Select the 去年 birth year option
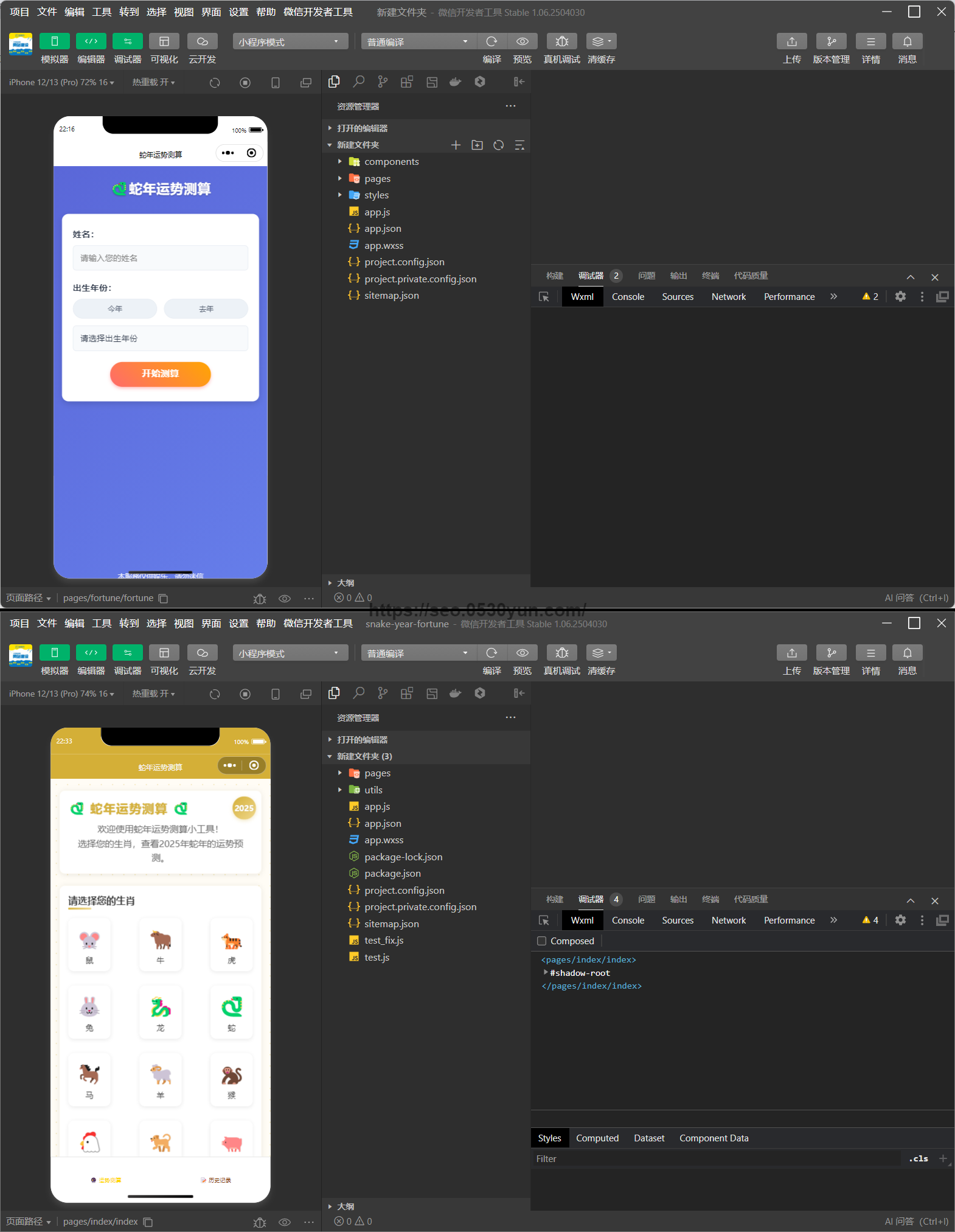 click(206, 309)
